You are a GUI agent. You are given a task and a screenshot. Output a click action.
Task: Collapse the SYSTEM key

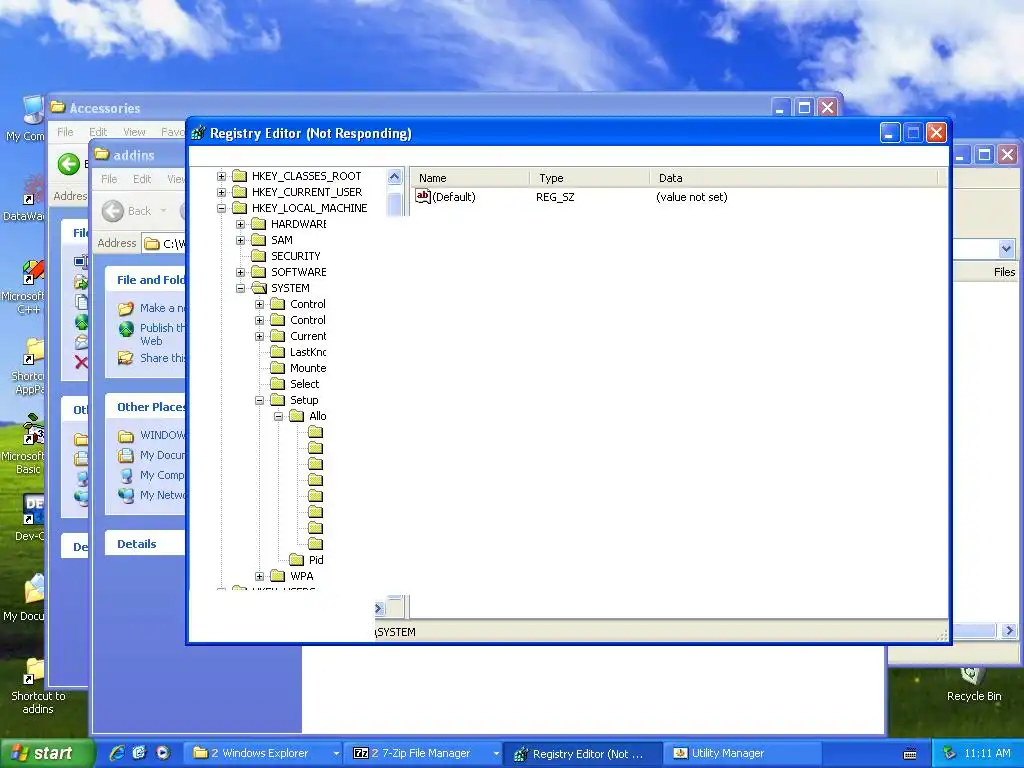240,288
